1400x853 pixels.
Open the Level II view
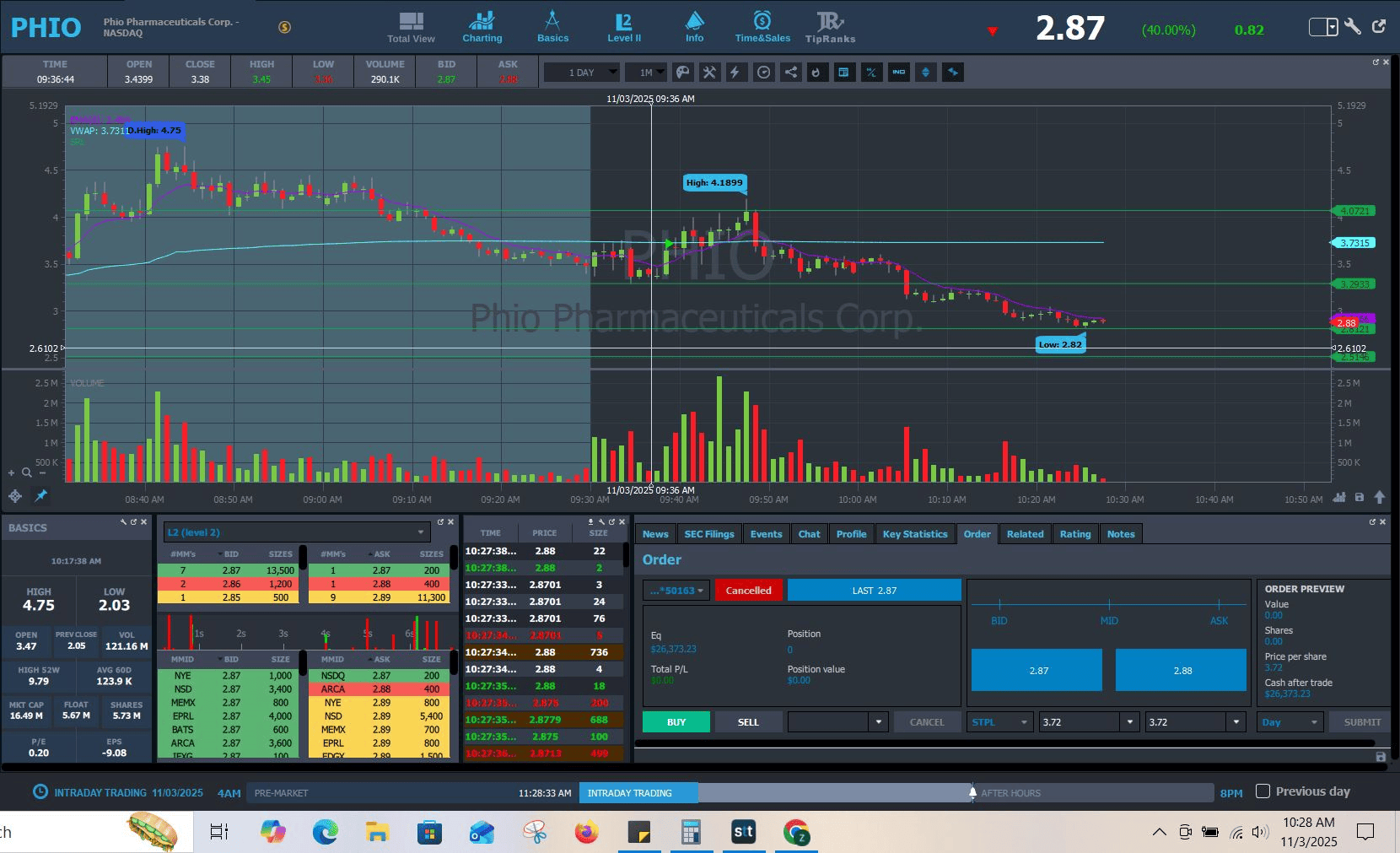(623, 27)
